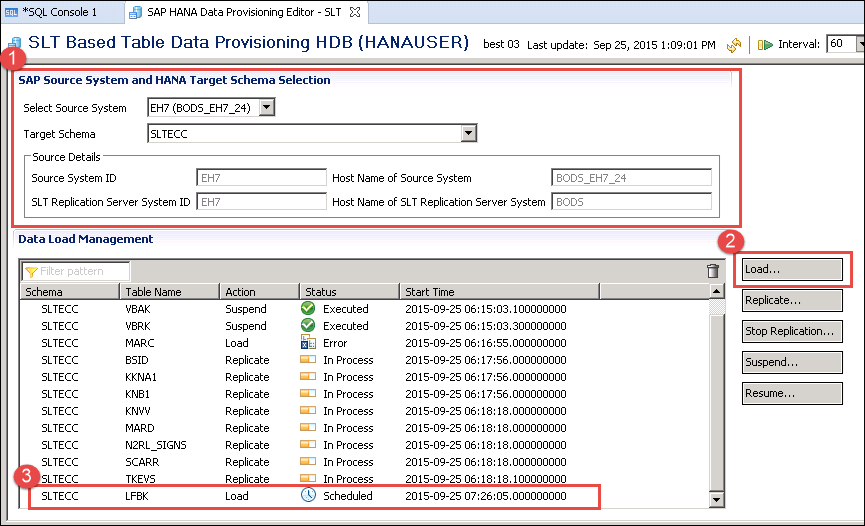Click the pause/play auto-refresh icon
This screenshot has height=526, width=865.
tap(765, 45)
